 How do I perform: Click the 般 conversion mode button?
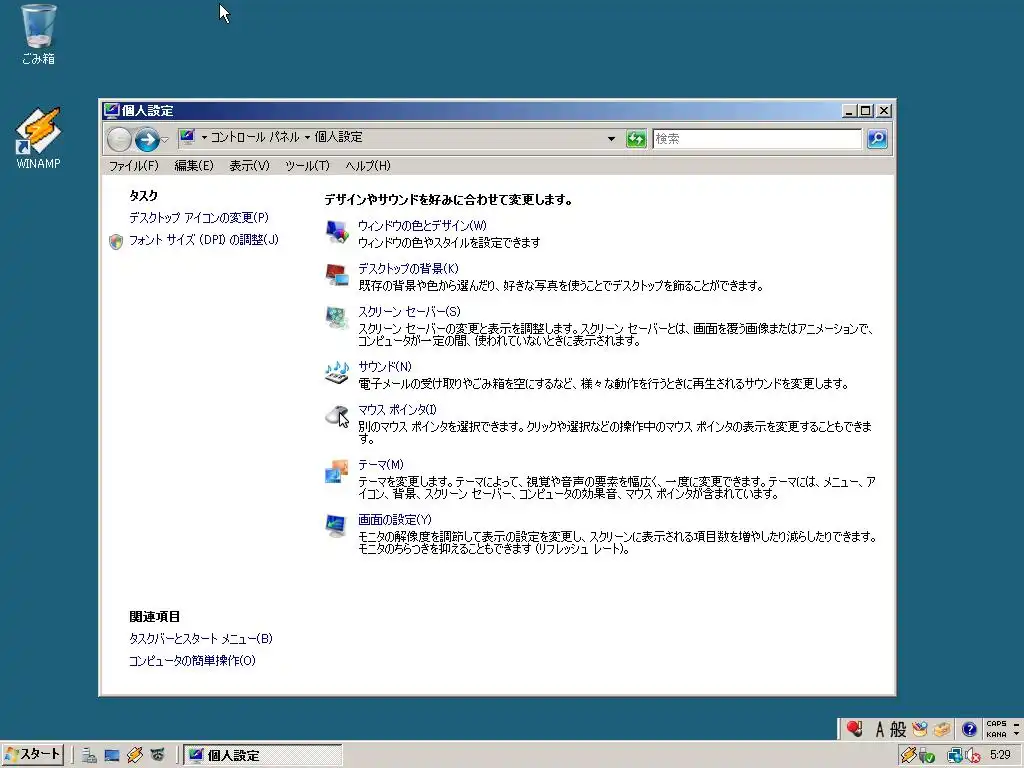(898, 729)
